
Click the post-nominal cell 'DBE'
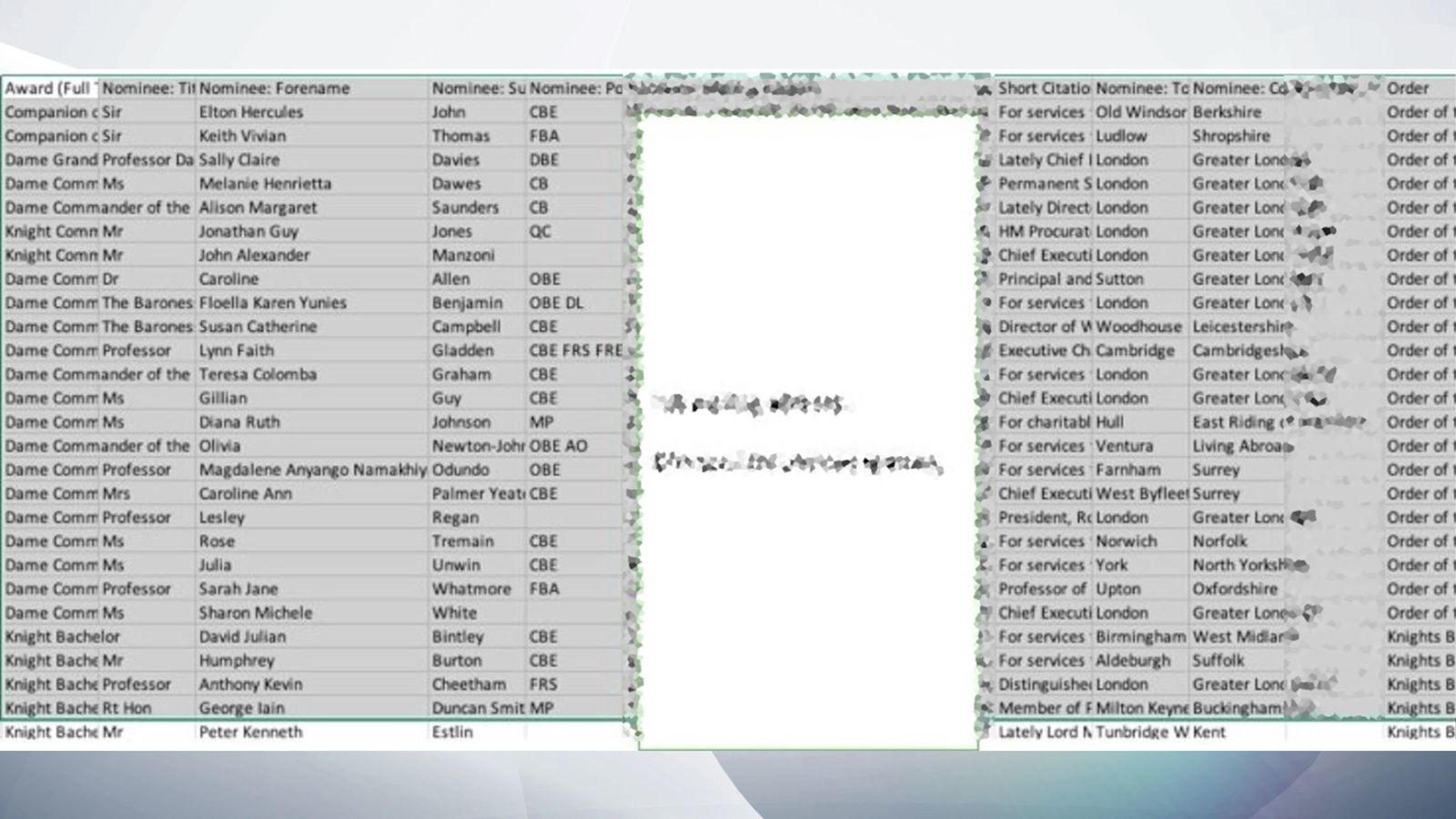[574, 159]
